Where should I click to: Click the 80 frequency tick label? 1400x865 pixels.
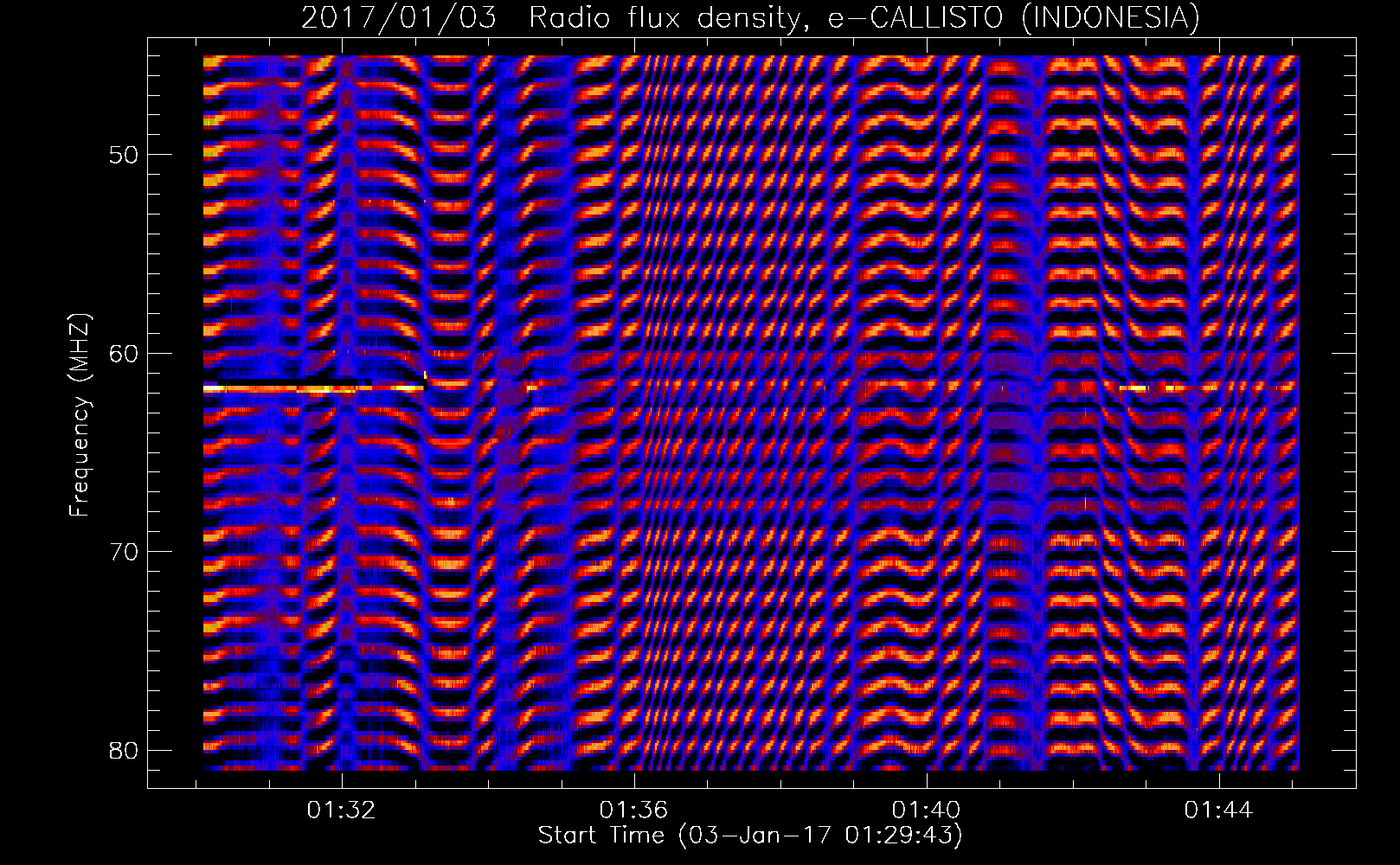pos(125,749)
